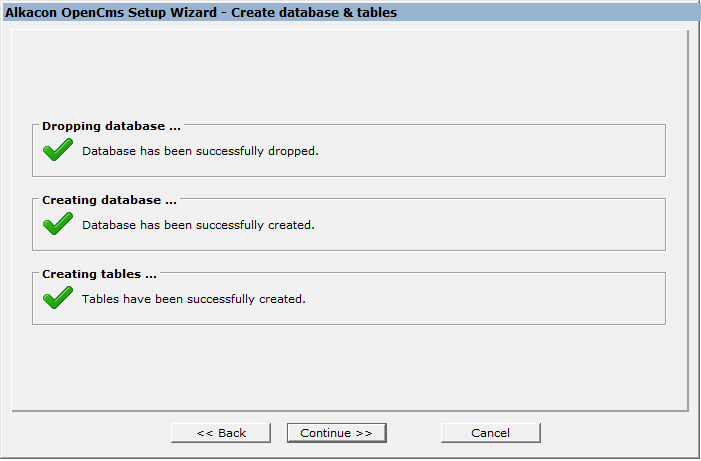The height and width of the screenshot is (461, 701).
Task: Click empty panel area above Dropping database section
Action: click(x=348, y=75)
